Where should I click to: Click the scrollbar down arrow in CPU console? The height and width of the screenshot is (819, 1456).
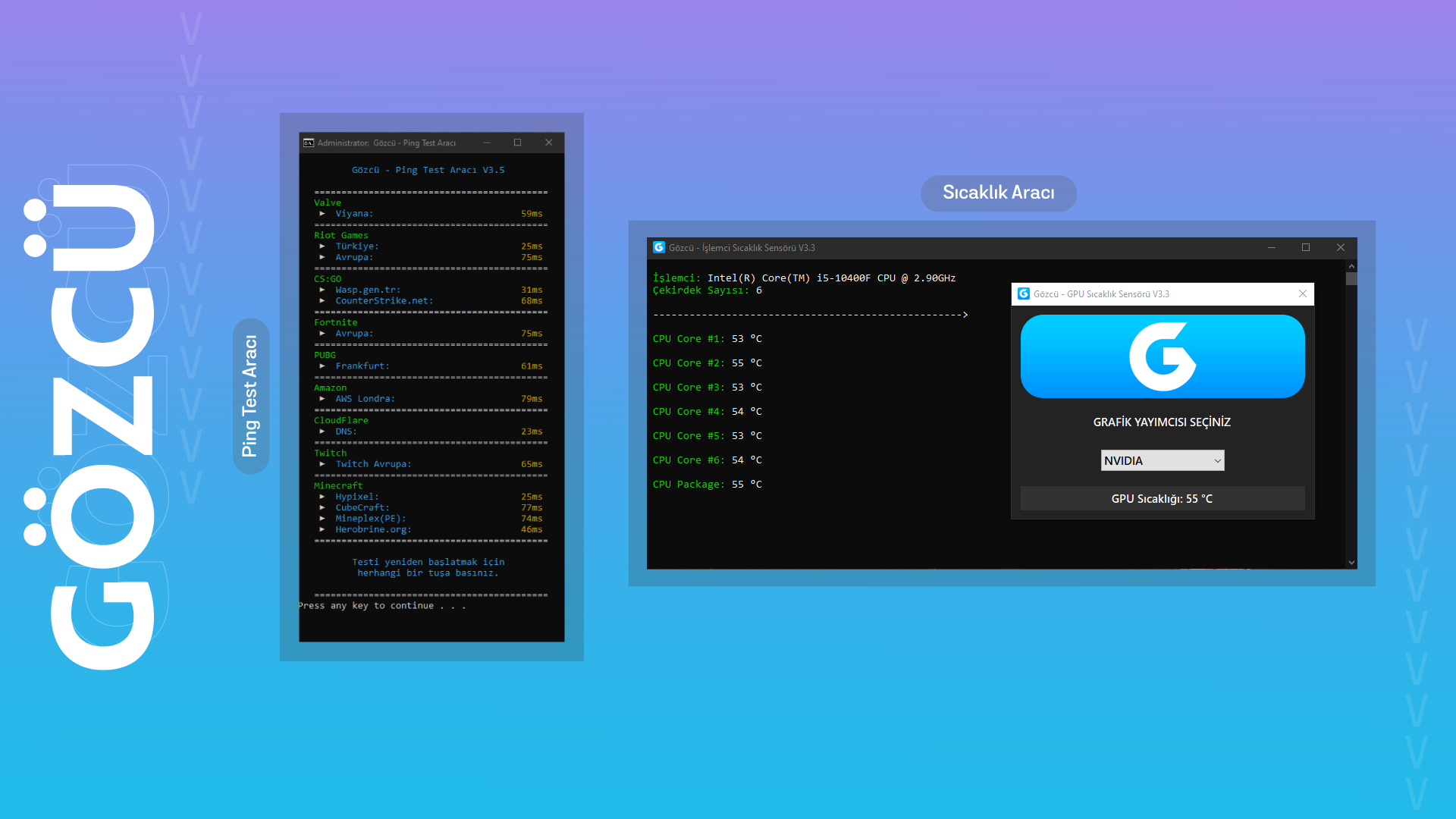tap(1351, 563)
